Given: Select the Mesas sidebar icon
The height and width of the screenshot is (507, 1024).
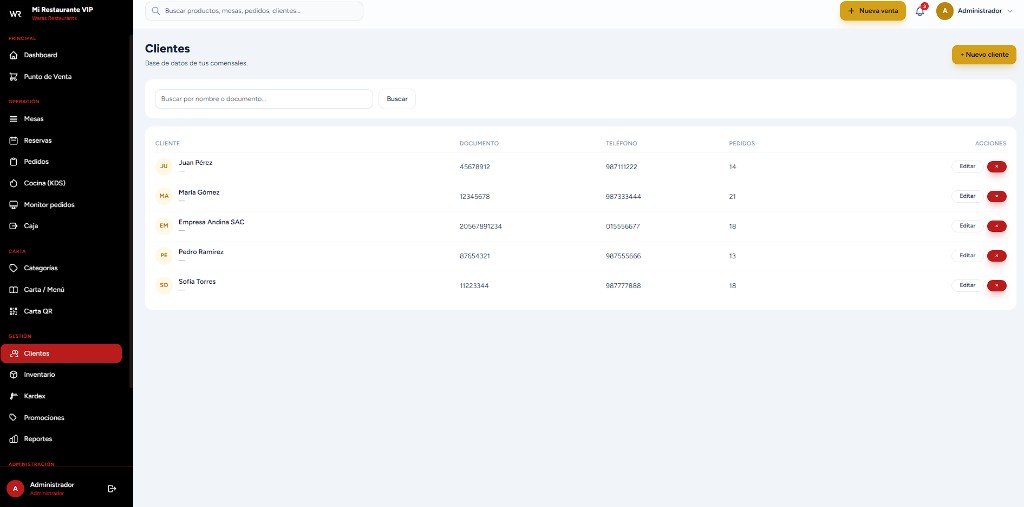Looking at the screenshot, I should [13, 119].
